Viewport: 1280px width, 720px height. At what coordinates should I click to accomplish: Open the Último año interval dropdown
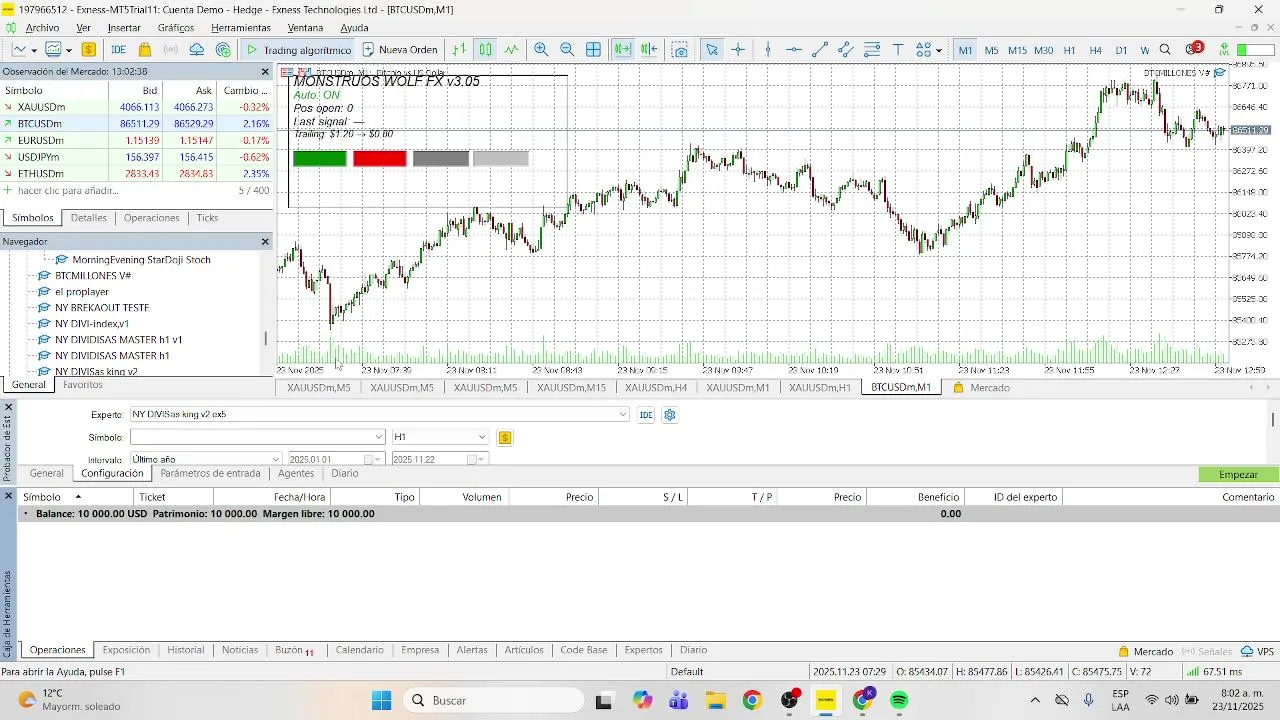276,459
